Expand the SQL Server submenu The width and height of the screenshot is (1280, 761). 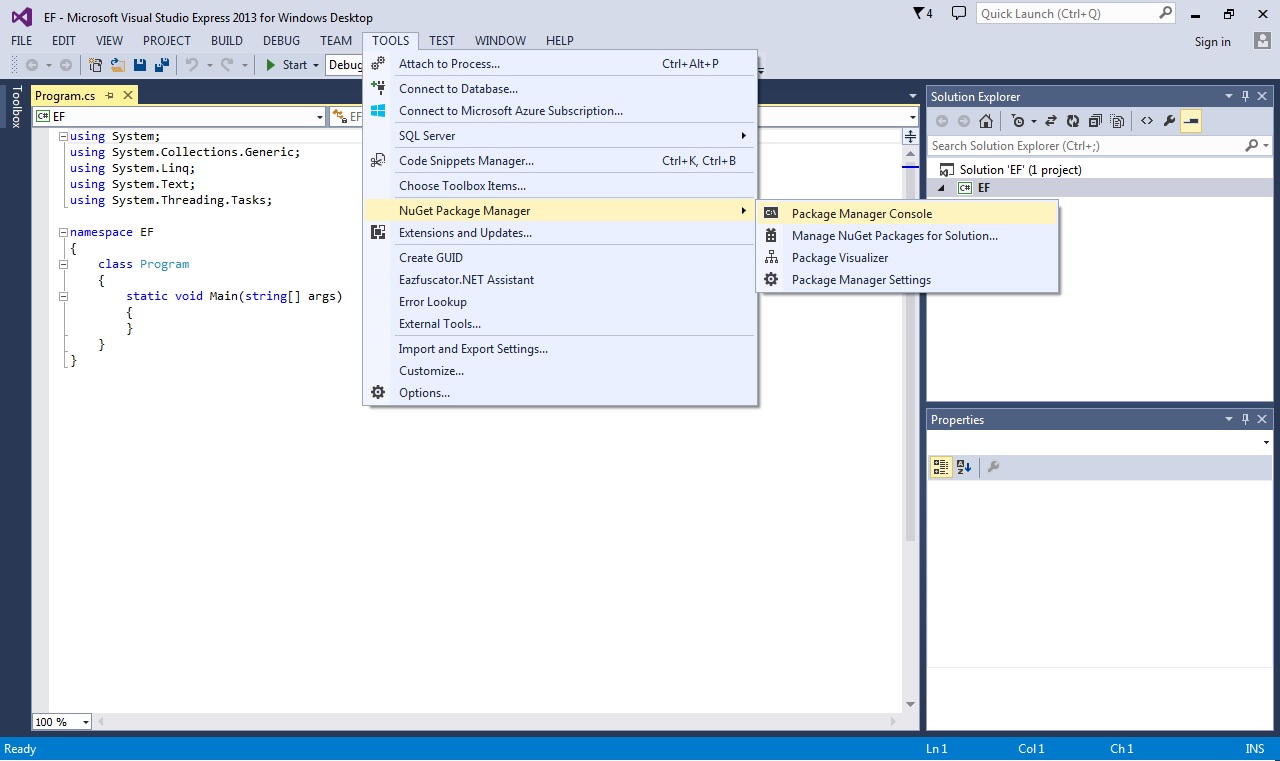pyautogui.click(x=560, y=136)
